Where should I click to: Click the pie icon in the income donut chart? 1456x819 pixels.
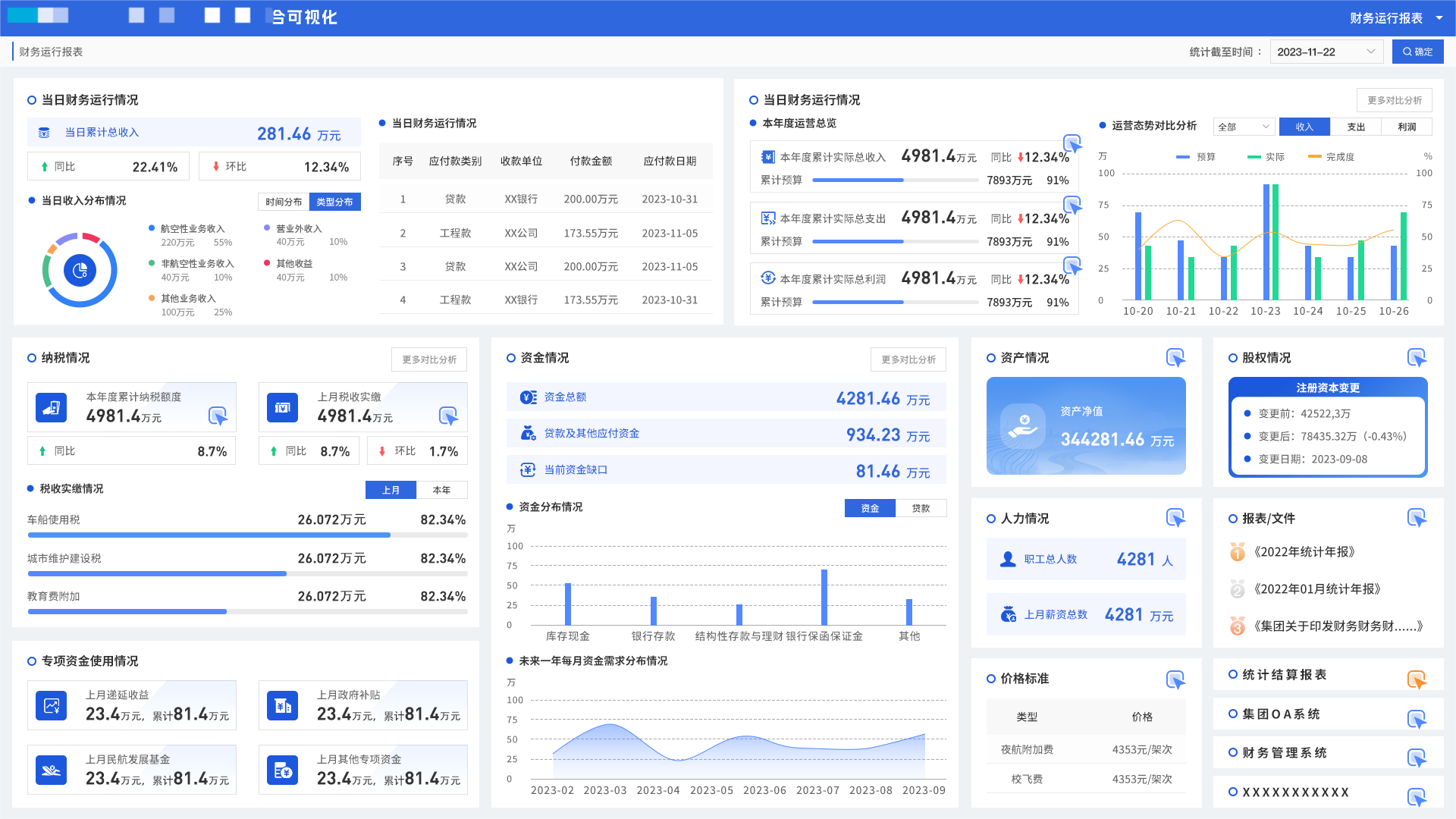[80, 270]
